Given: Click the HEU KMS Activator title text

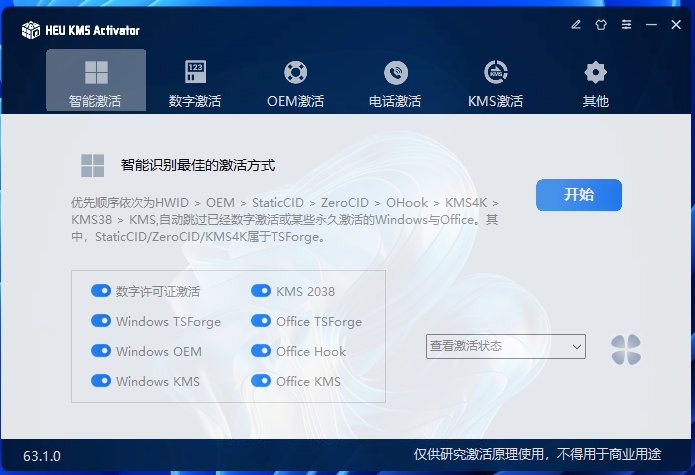Looking at the screenshot, I should pyautogui.click(x=93, y=30).
